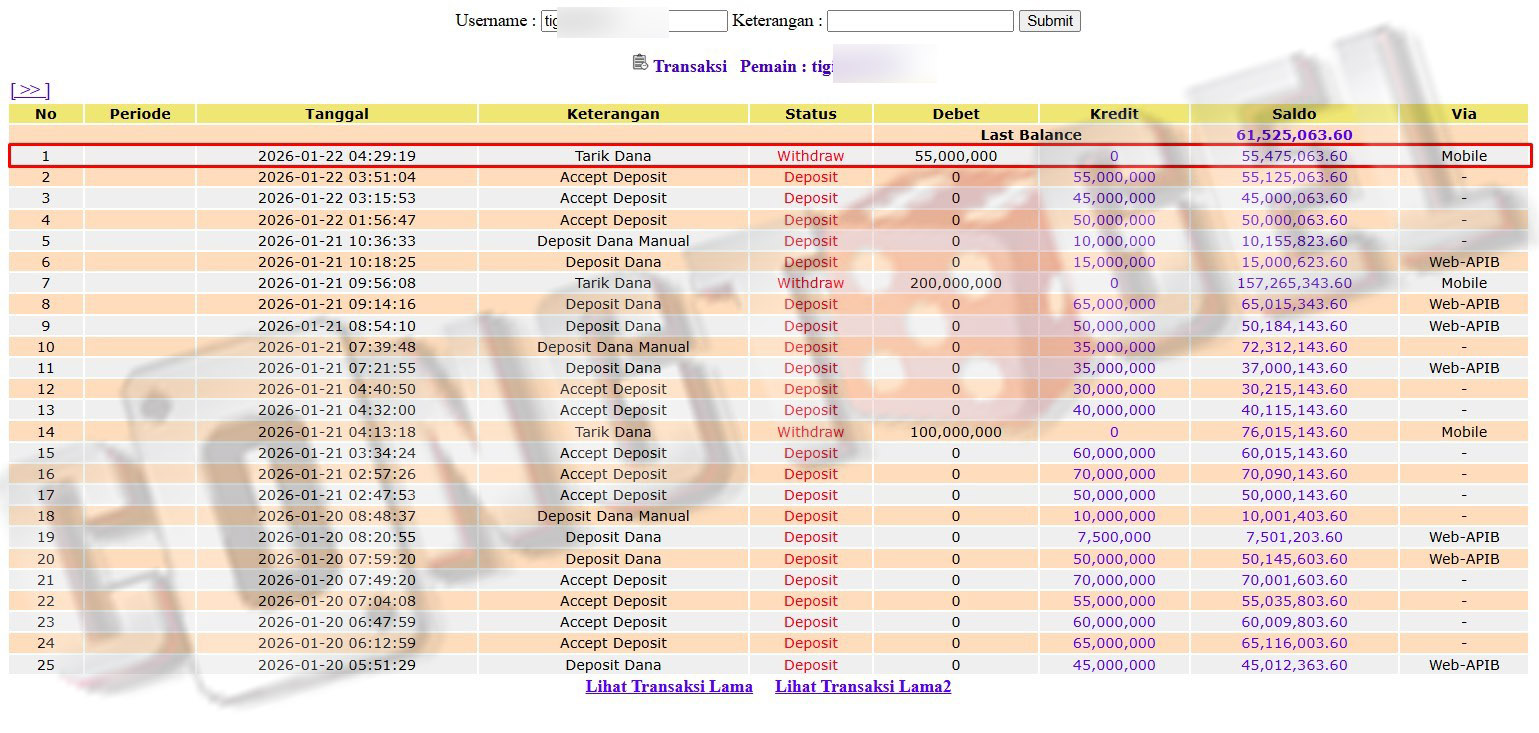Screen dimensions: 1539x733
Task: Click the Status column header
Action: coord(810,114)
